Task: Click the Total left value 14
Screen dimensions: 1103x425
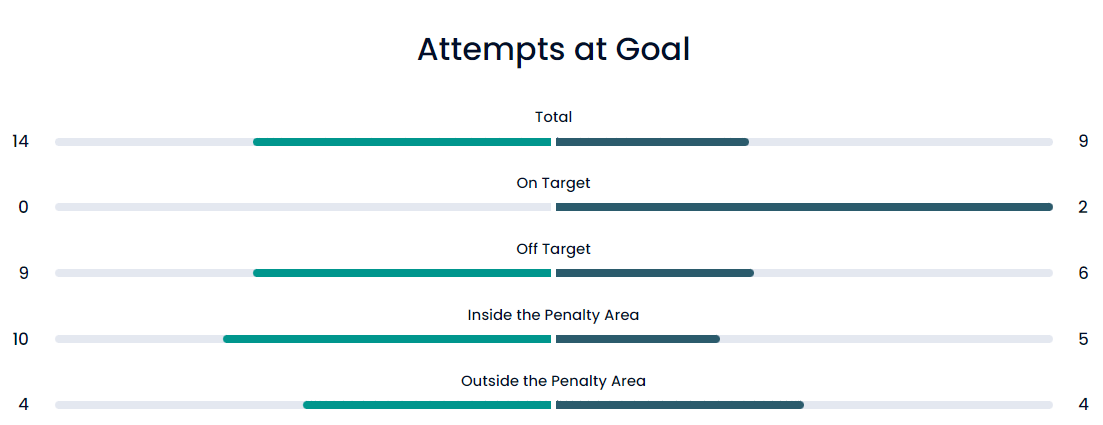Action: [20, 141]
